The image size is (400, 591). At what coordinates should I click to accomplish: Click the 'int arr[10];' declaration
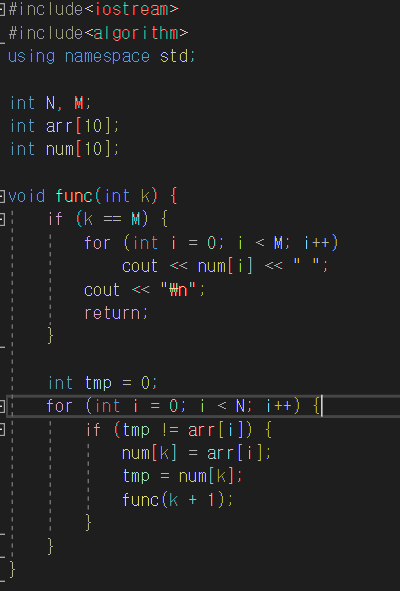coord(64,126)
